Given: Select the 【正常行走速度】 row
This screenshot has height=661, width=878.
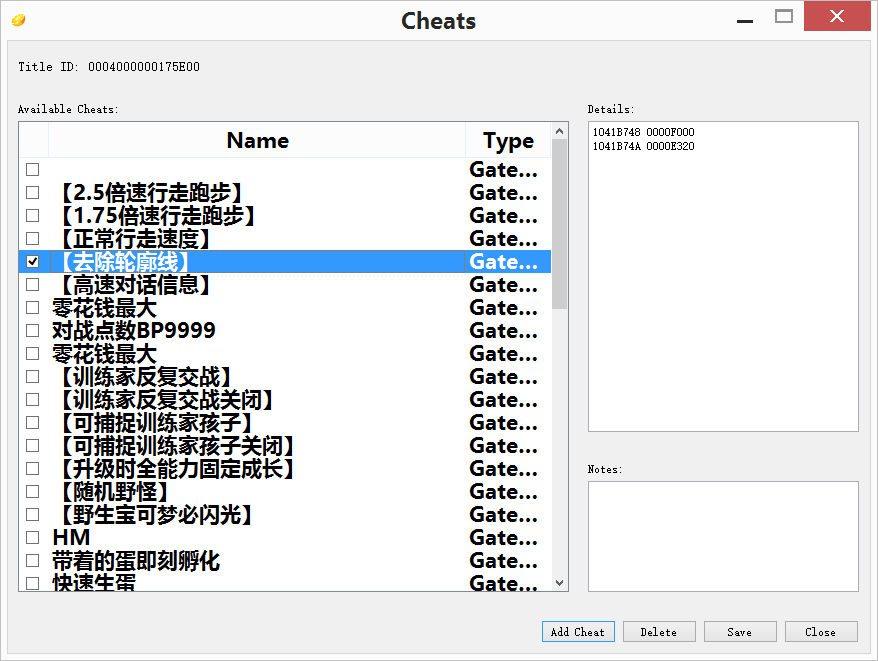Looking at the screenshot, I should click(x=284, y=238).
